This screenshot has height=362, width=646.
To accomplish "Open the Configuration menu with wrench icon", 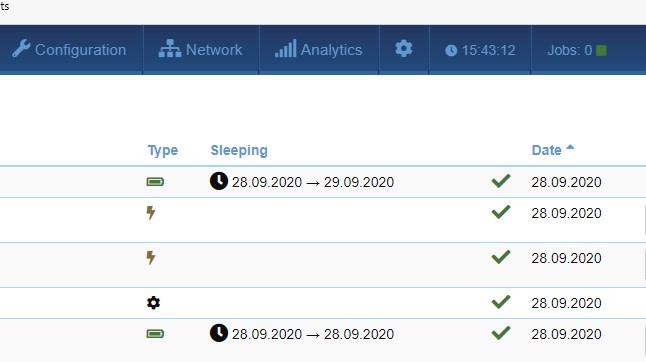I will pos(69,50).
